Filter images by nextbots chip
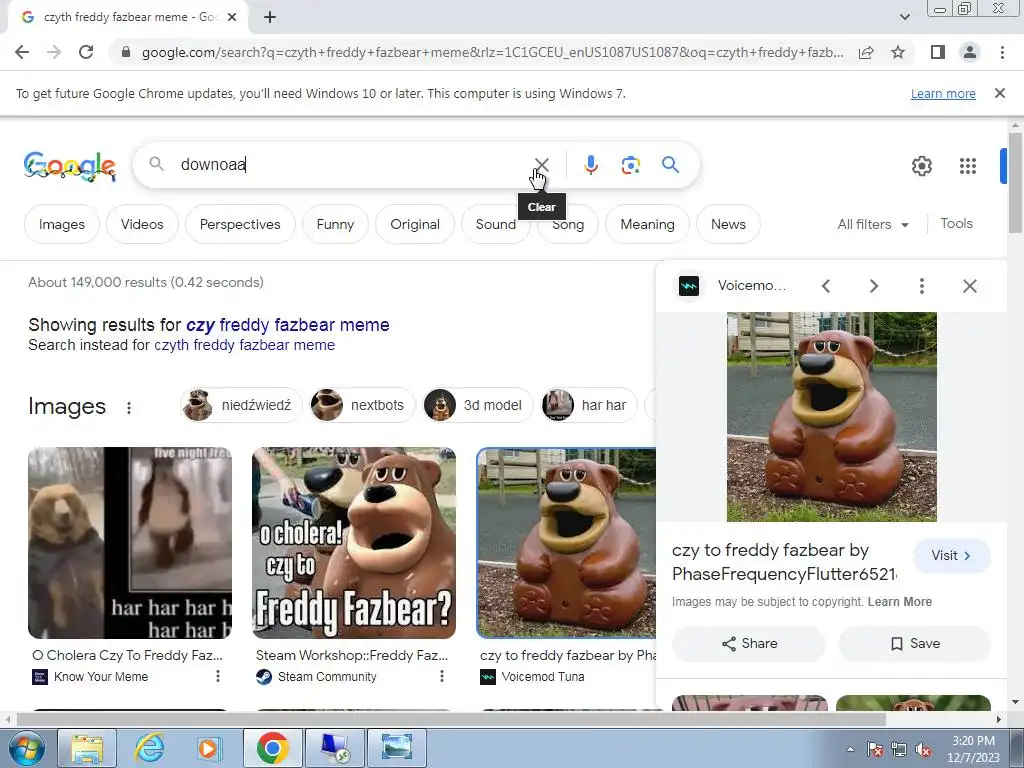Image resolution: width=1024 pixels, height=768 pixels. [362, 406]
